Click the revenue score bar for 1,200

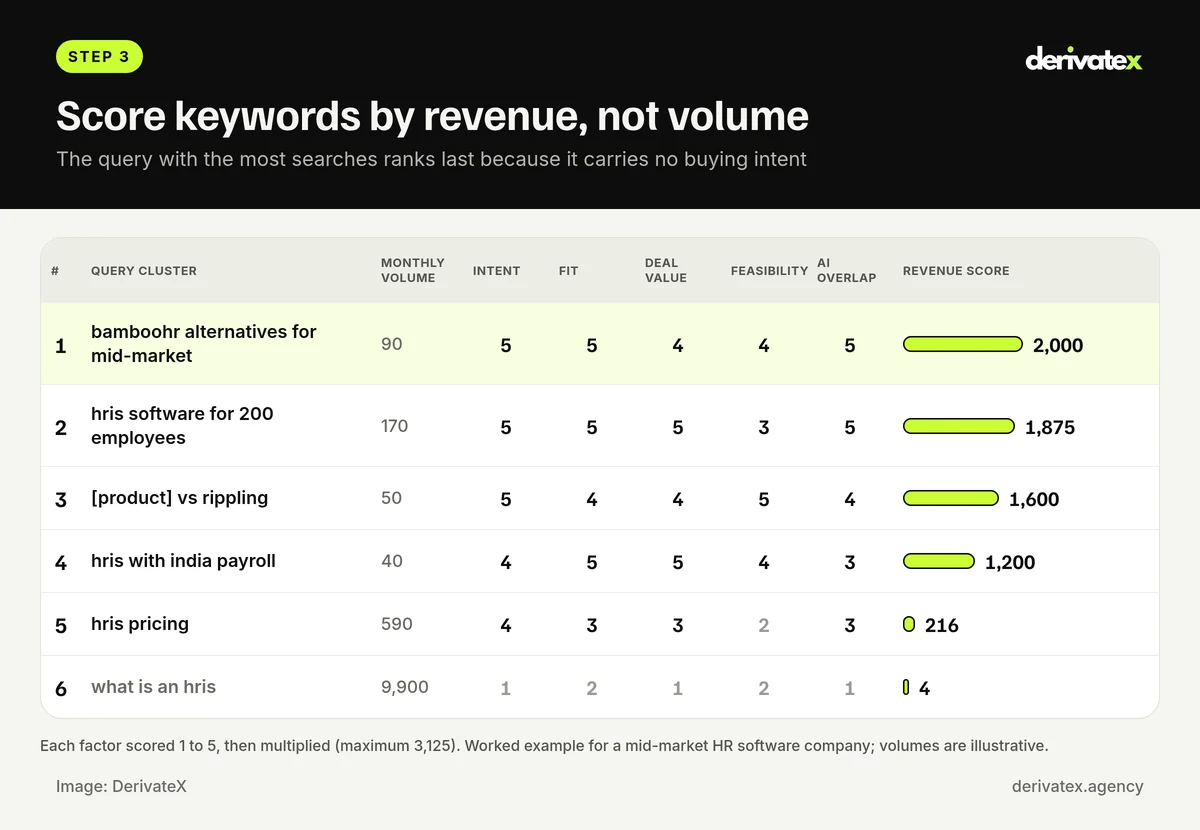tap(939, 561)
